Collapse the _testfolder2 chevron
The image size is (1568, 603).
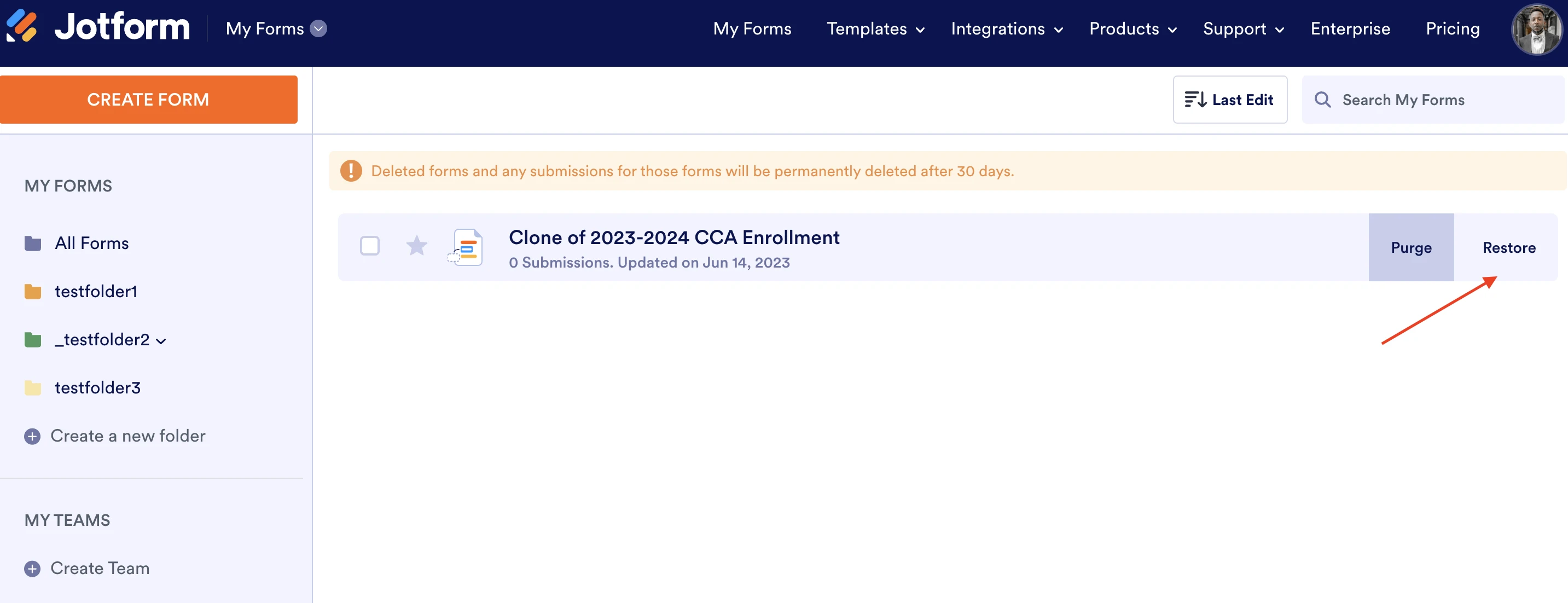point(161,341)
